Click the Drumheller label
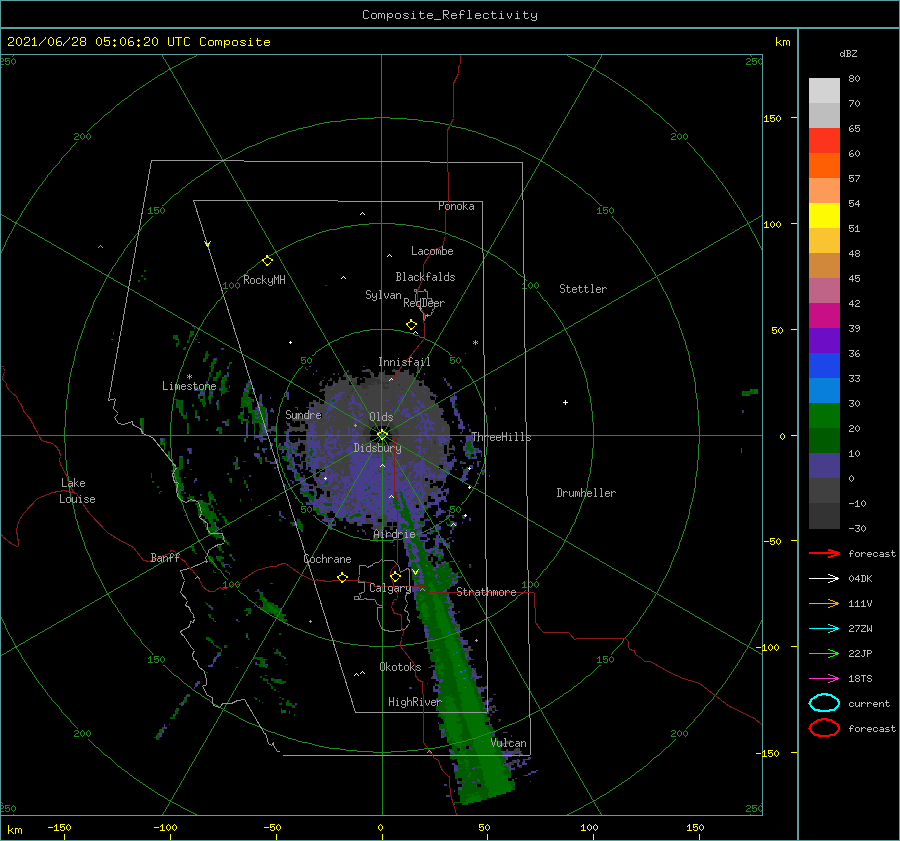Viewport: 900px width, 841px height. (586, 493)
